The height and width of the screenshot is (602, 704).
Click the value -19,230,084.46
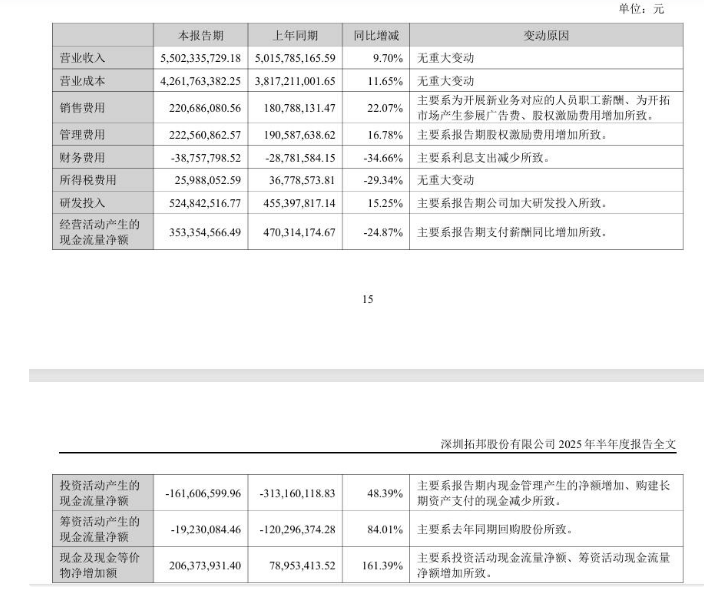(206, 530)
